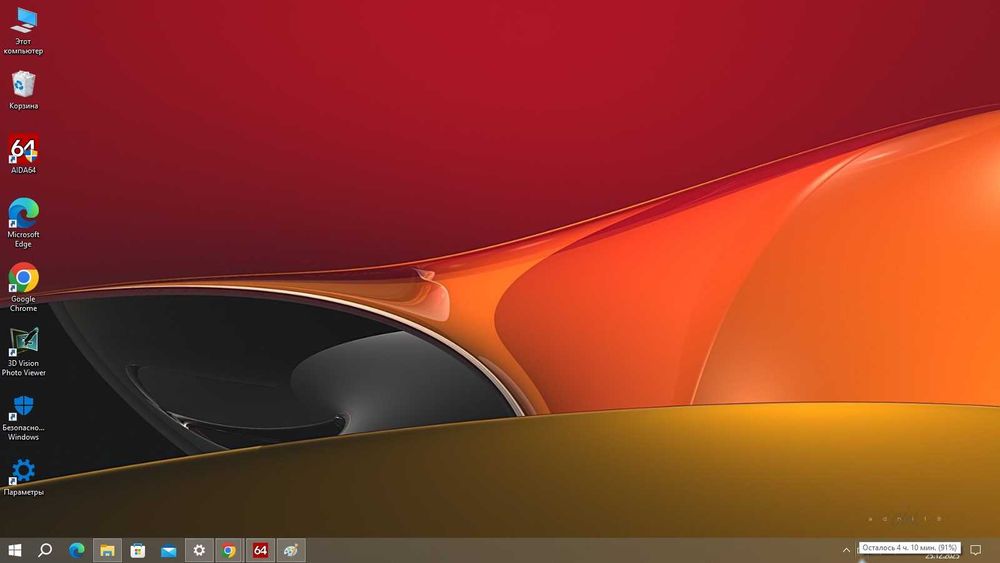
Task: Switch to Paint app in the taskbar
Action: click(291, 550)
